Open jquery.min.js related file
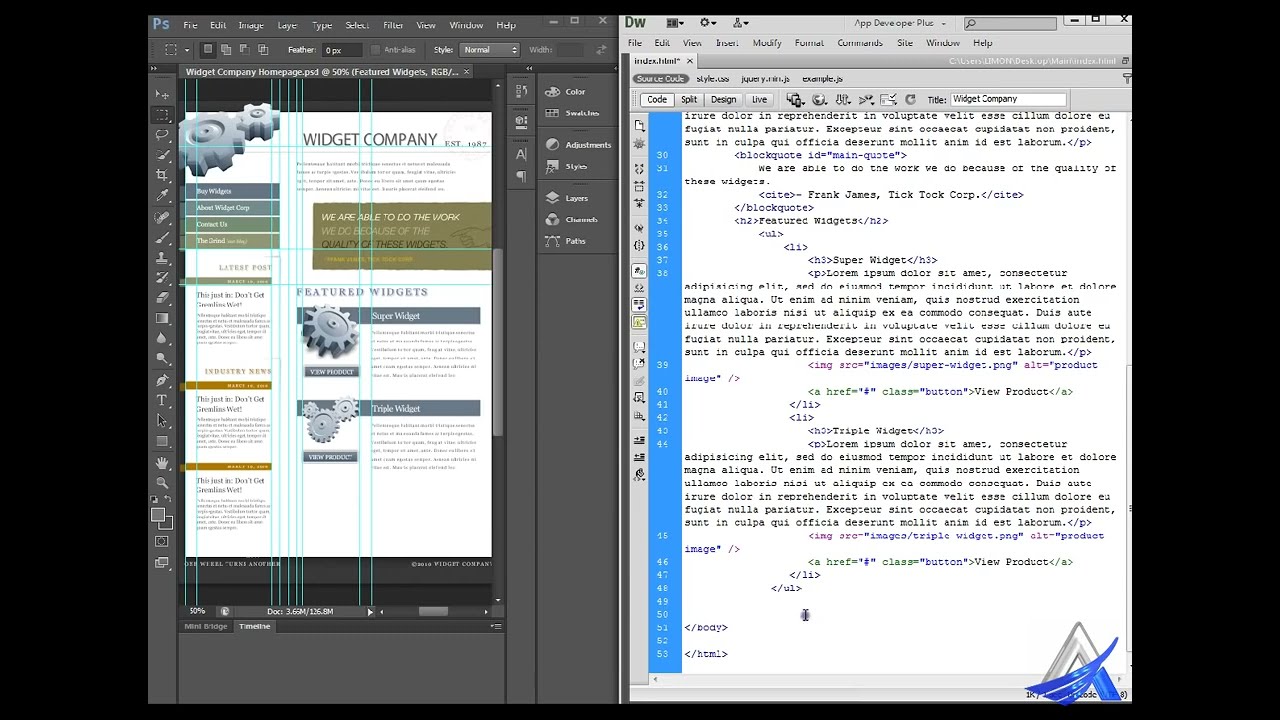1280x720 pixels. click(765, 79)
